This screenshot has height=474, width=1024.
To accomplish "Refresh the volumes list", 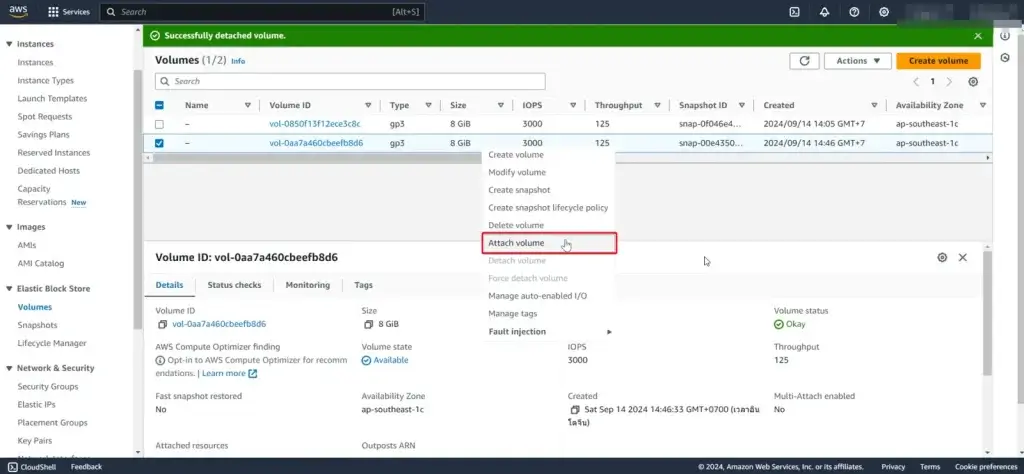I will click(x=805, y=61).
